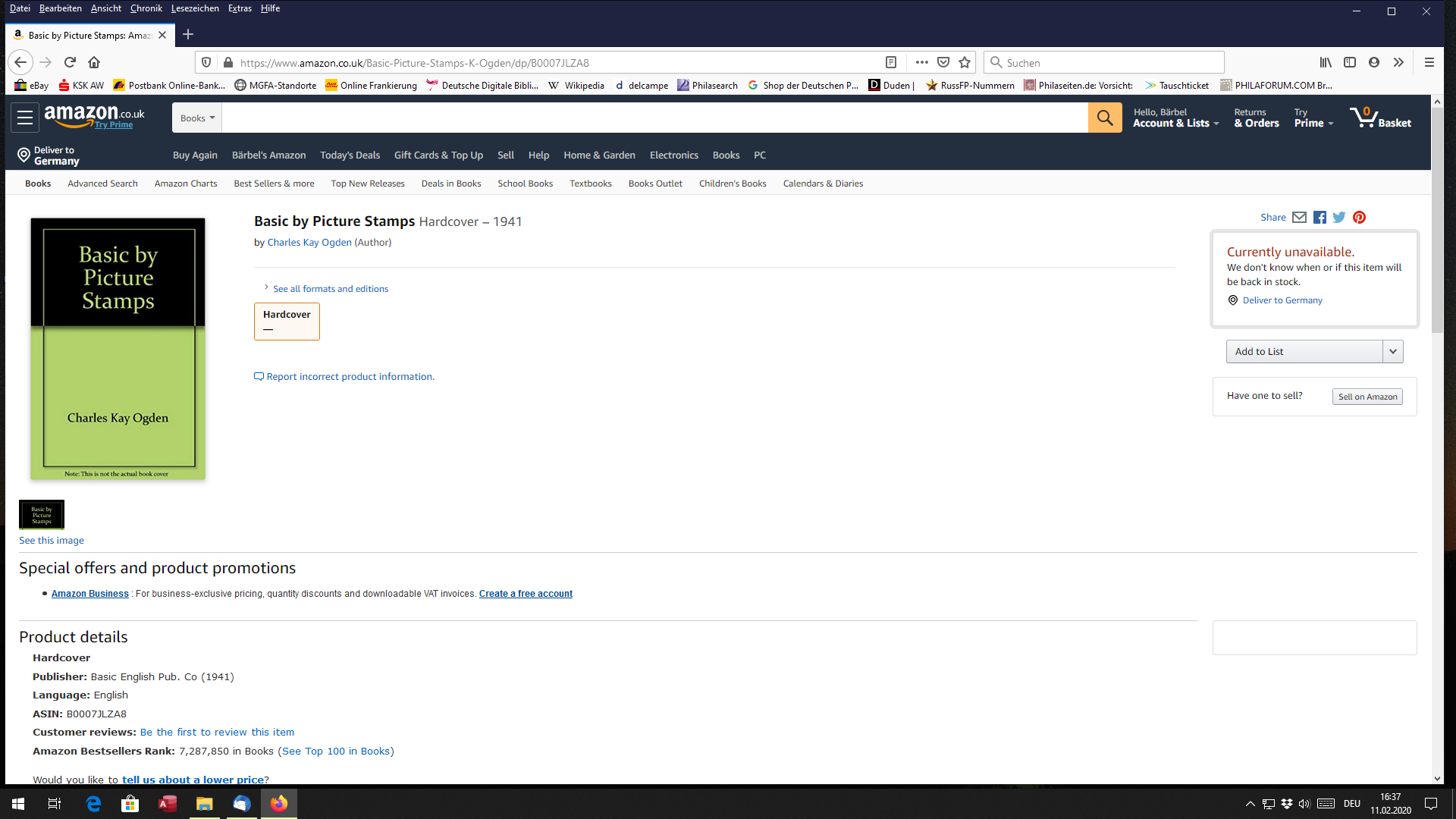Expand the Add to List arrow
The width and height of the screenshot is (1456, 819).
point(1393,351)
